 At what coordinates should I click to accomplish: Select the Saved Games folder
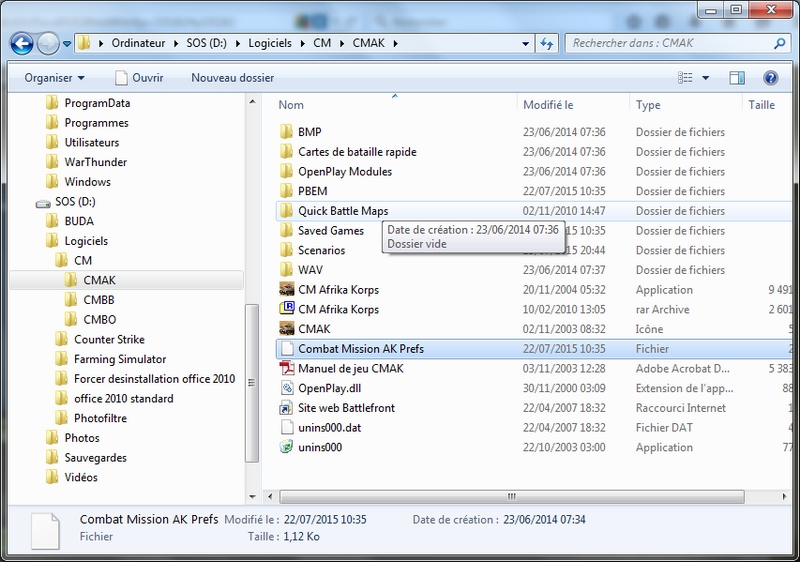pyautogui.click(x=331, y=231)
